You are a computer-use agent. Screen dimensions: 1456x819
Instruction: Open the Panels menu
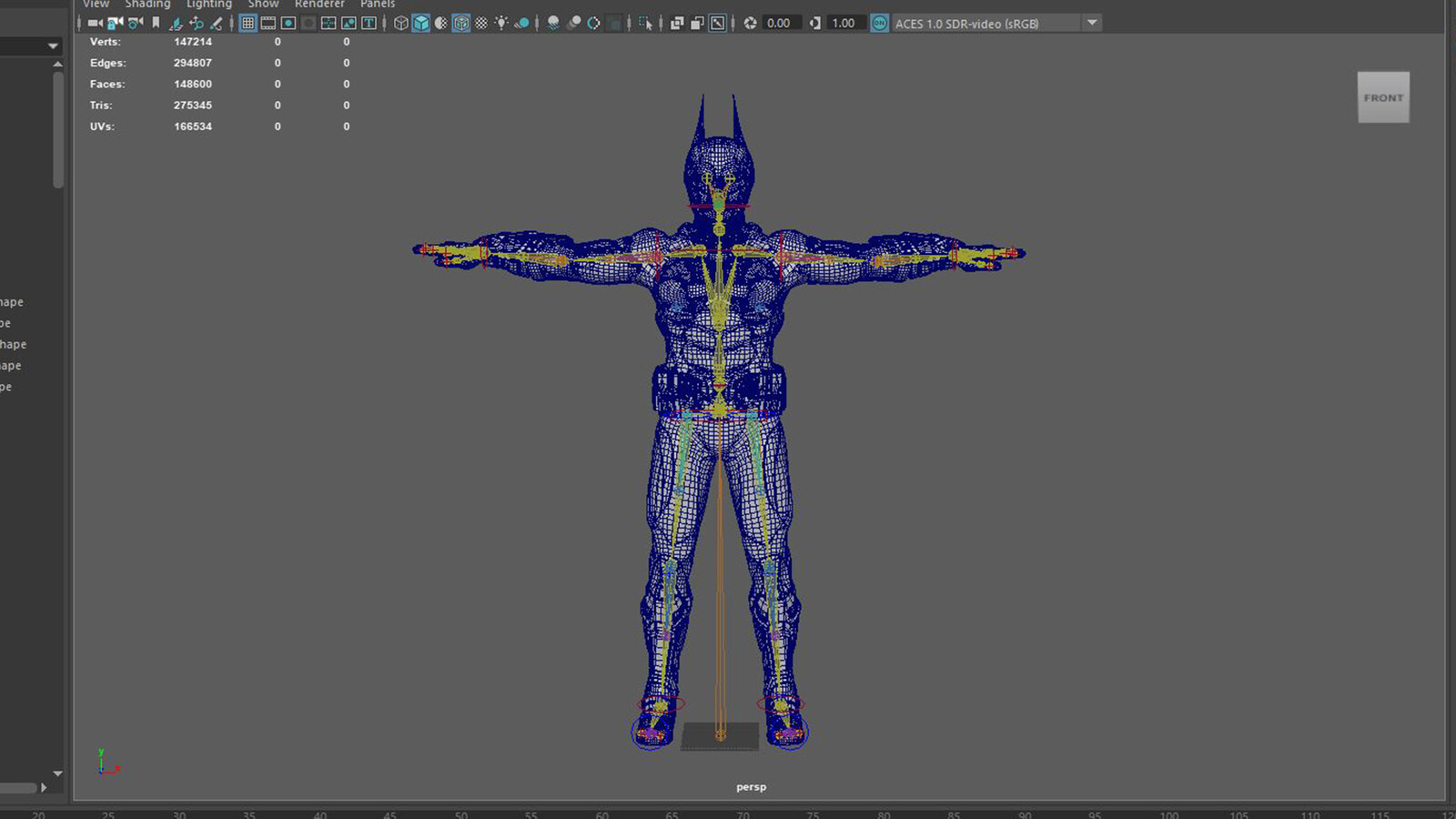(378, 5)
